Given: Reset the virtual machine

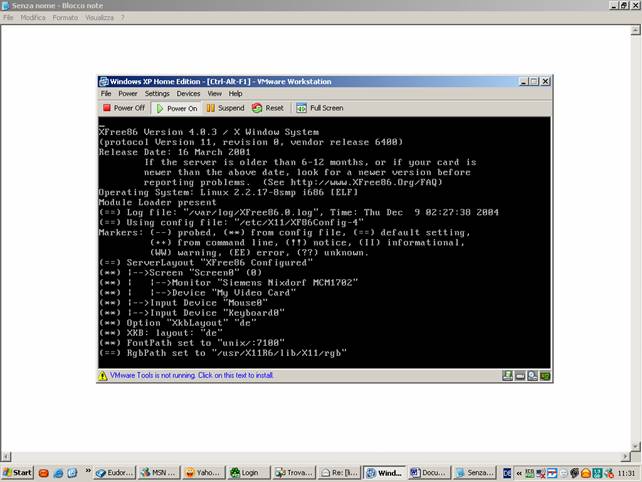Looking at the screenshot, I should point(267,108).
